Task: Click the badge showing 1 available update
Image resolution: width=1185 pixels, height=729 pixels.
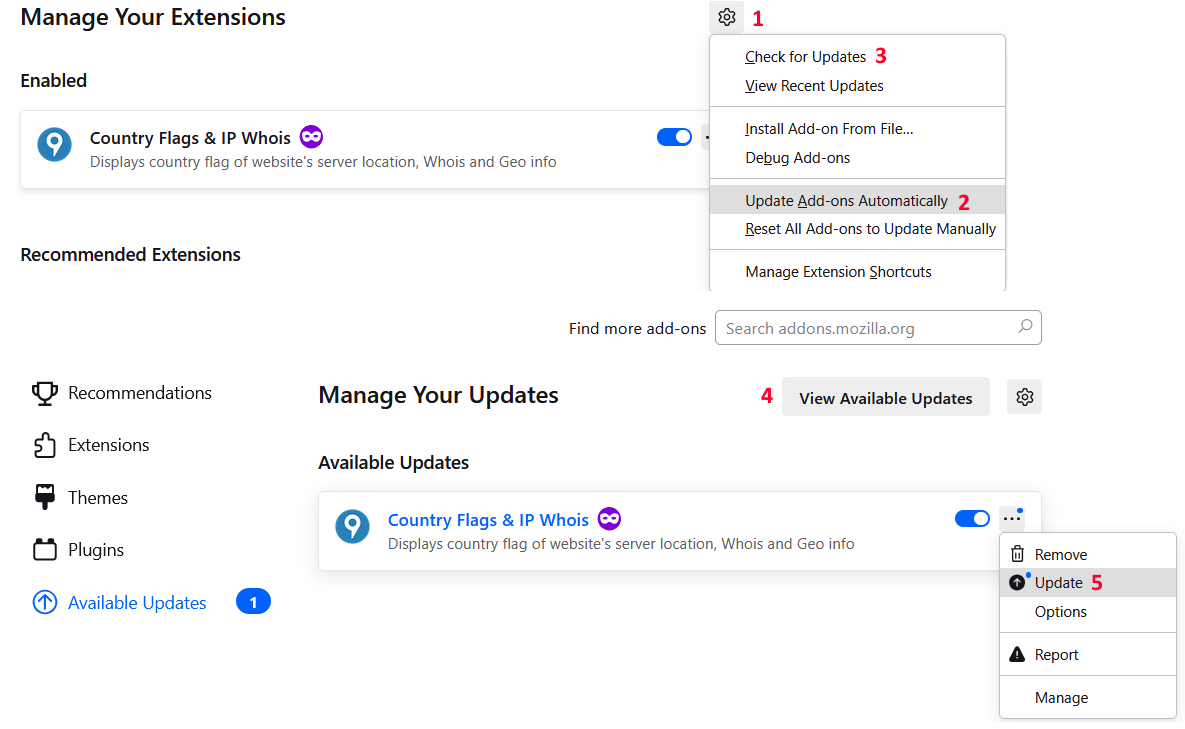Action: [x=253, y=601]
